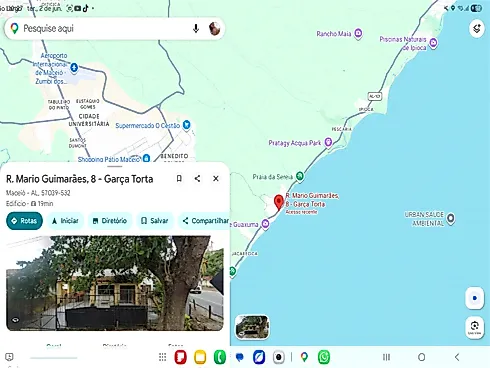Tap the Salvar chip

[x=154, y=221]
